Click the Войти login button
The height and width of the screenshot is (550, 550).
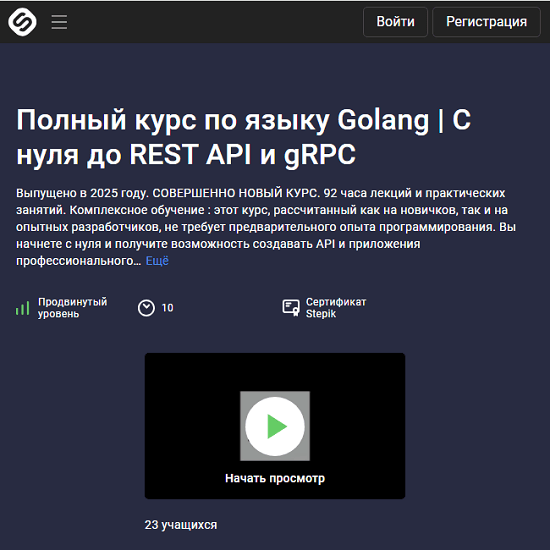395,22
